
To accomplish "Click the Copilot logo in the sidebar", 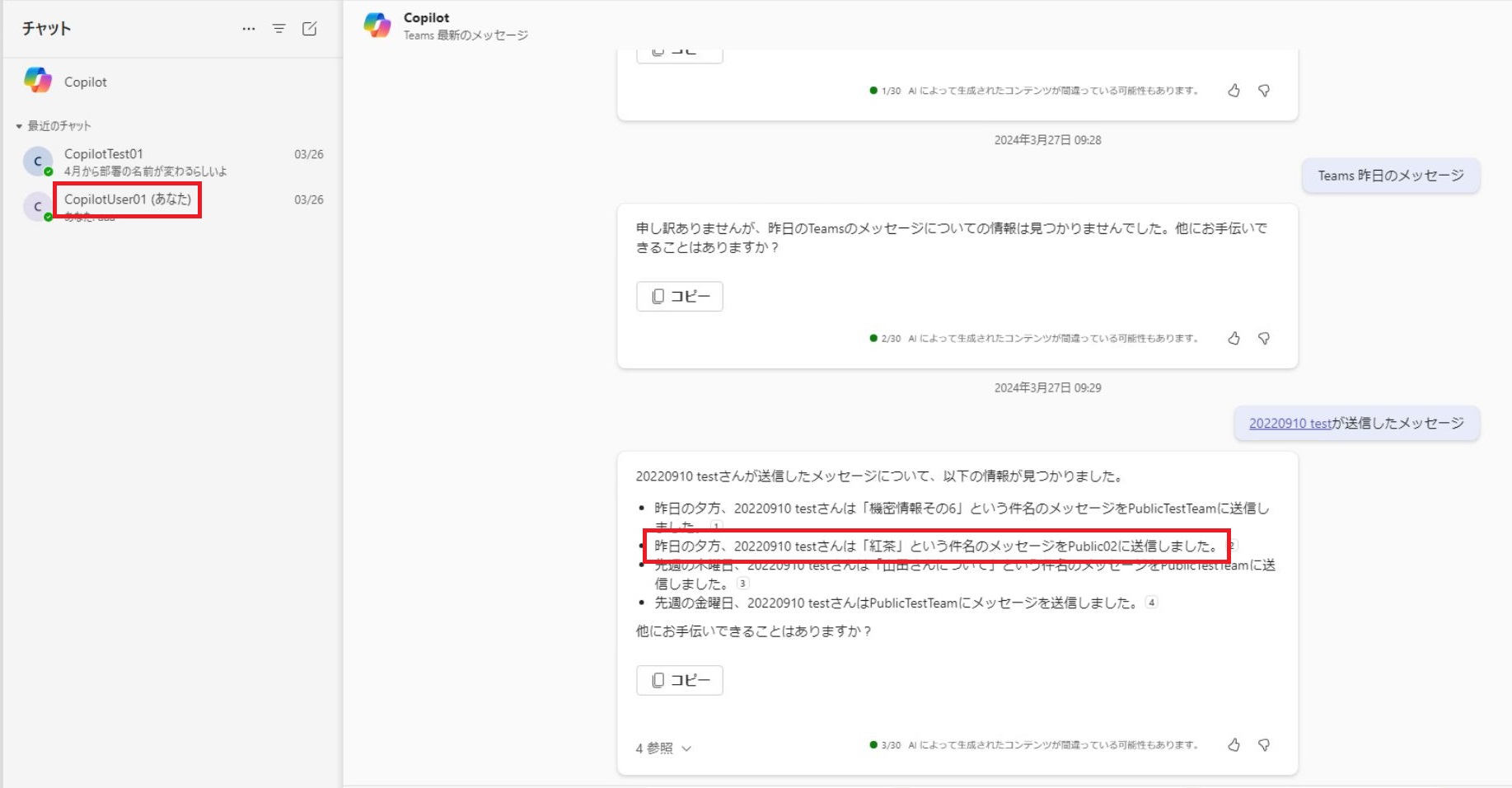I will (x=38, y=80).
